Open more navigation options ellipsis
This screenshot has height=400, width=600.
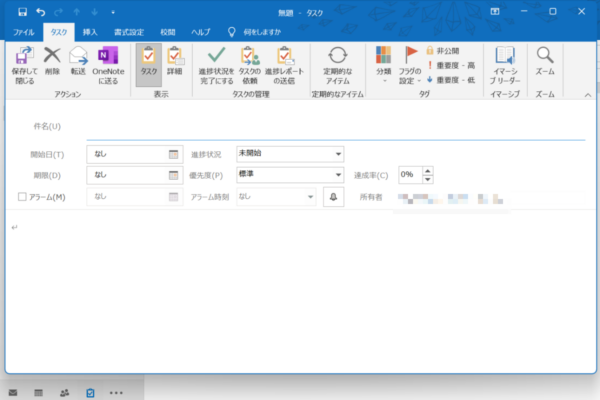[116, 393]
